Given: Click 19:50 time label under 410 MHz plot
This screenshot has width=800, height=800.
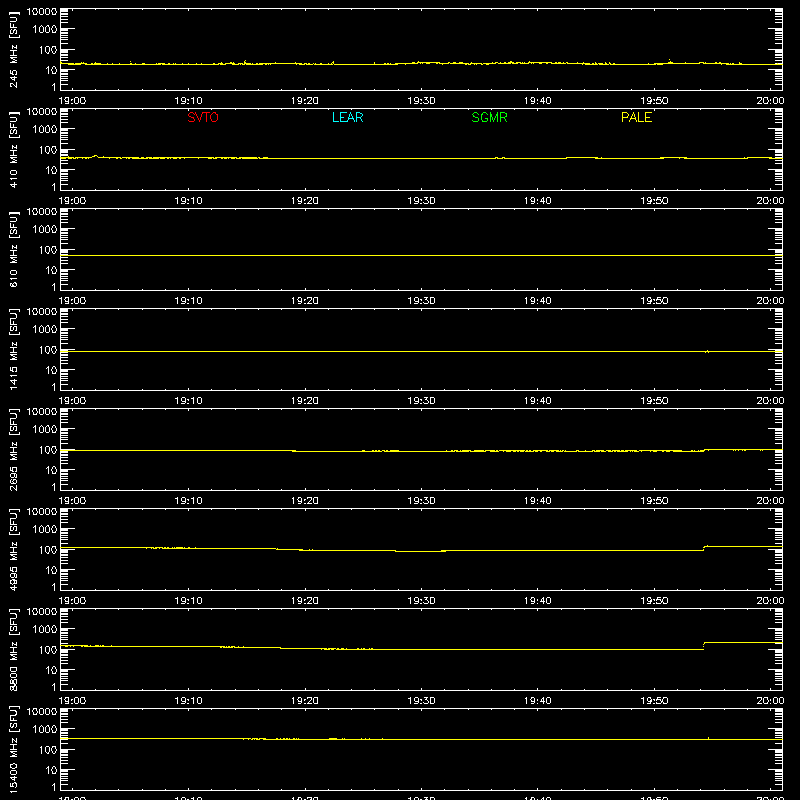Looking at the screenshot, I should coord(654,201).
